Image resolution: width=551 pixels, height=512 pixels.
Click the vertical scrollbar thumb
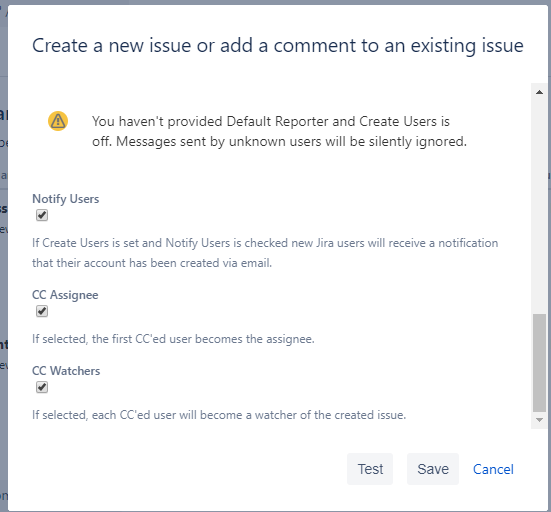click(539, 362)
